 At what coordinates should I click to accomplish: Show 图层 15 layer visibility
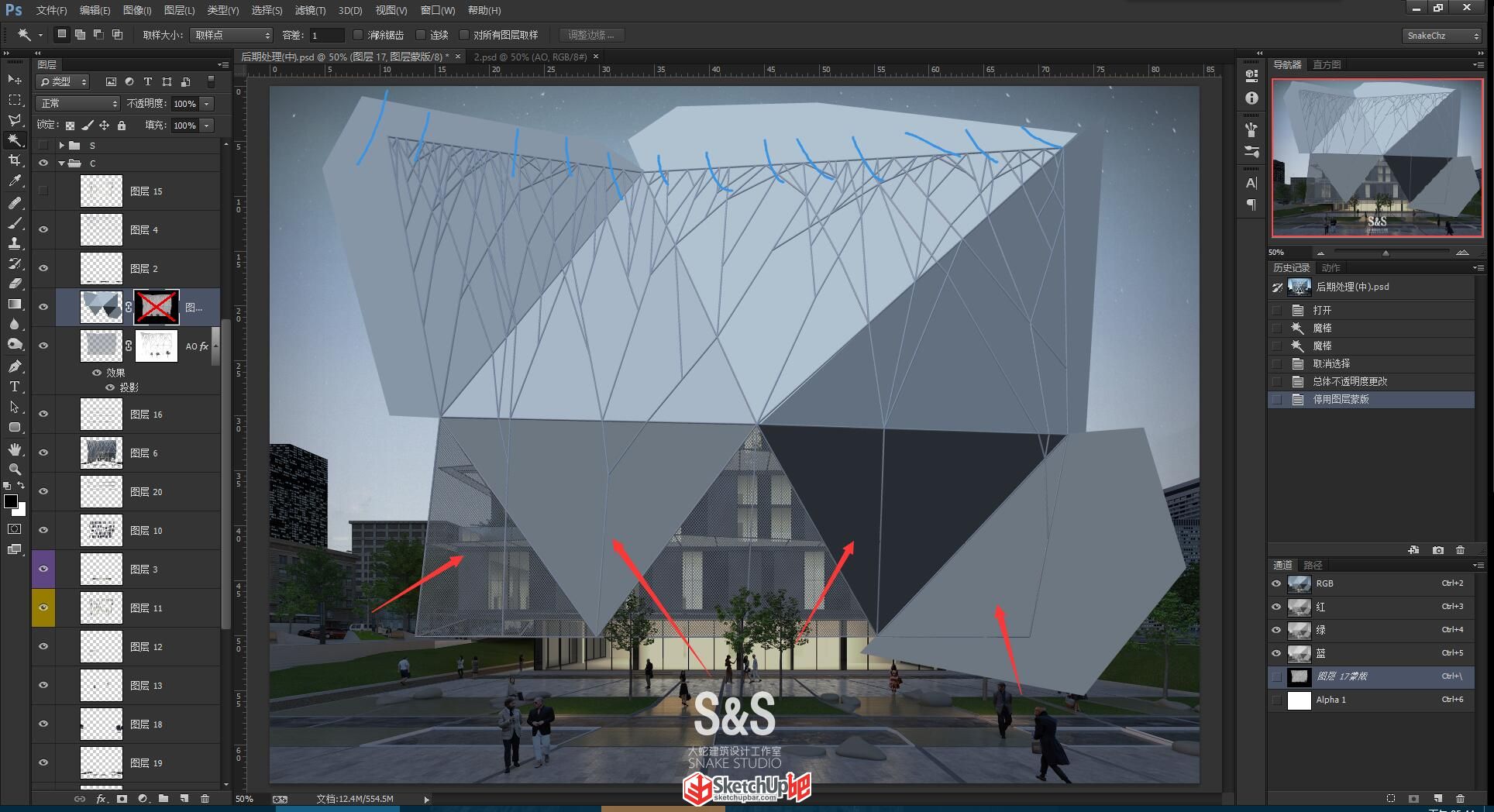tap(43, 191)
